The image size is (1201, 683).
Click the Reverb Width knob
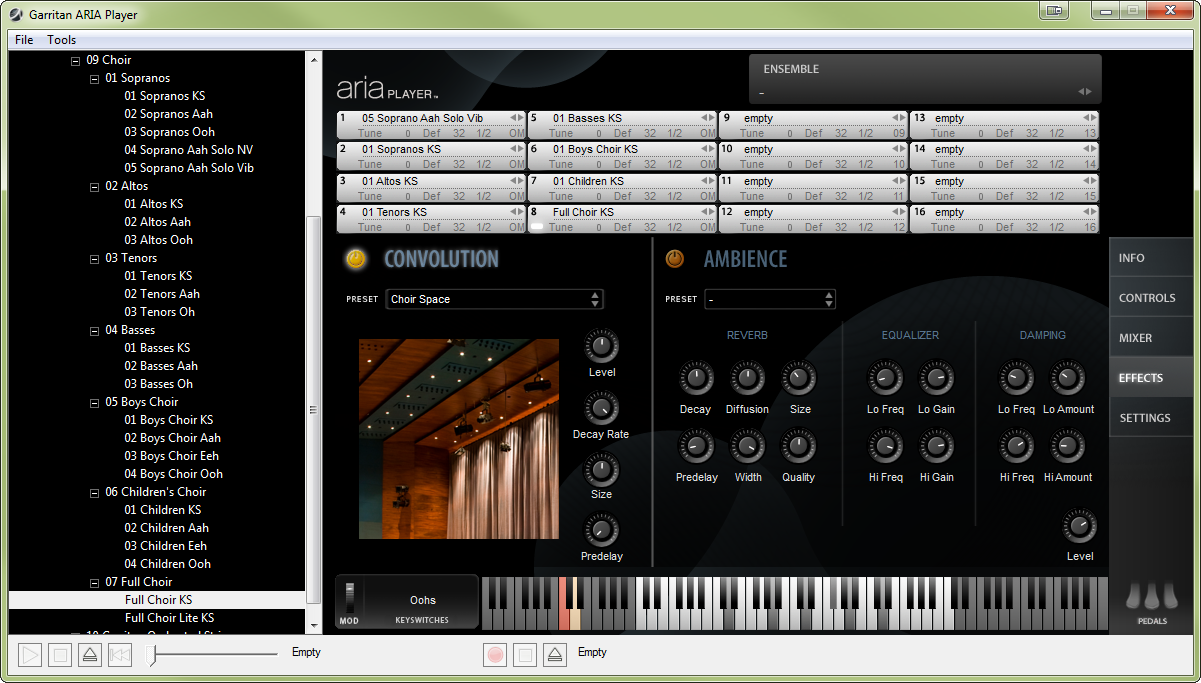coord(747,446)
